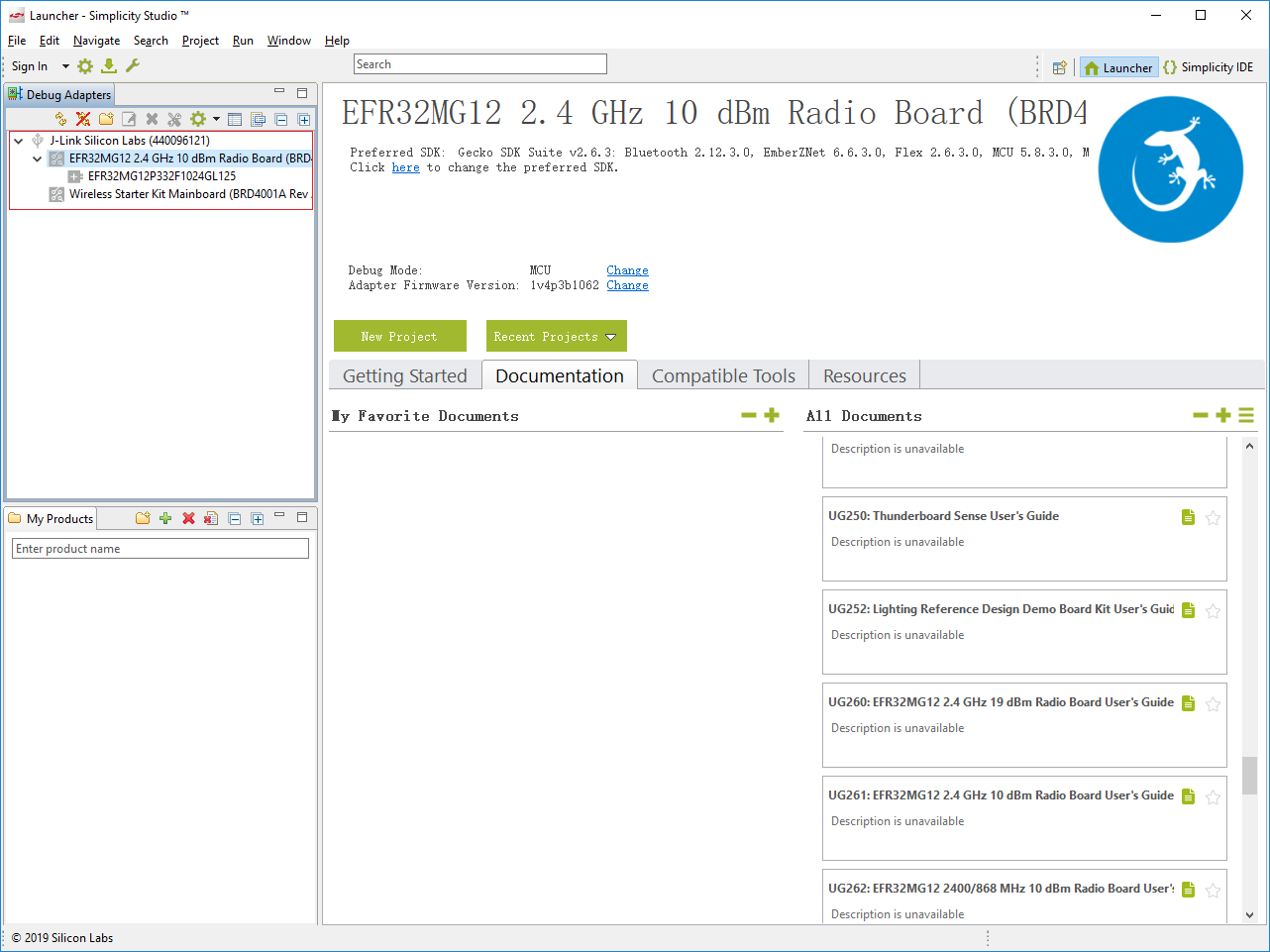Click the list view icon in All Documents
This screenshot has height=952, width=1270.
pyautogui.click(x=1246, y=415)
